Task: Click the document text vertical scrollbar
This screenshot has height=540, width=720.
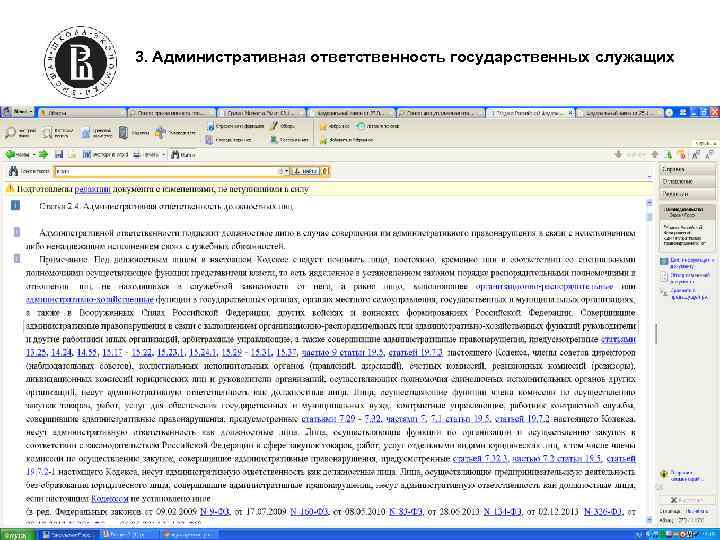Action: tap(649, 360)
